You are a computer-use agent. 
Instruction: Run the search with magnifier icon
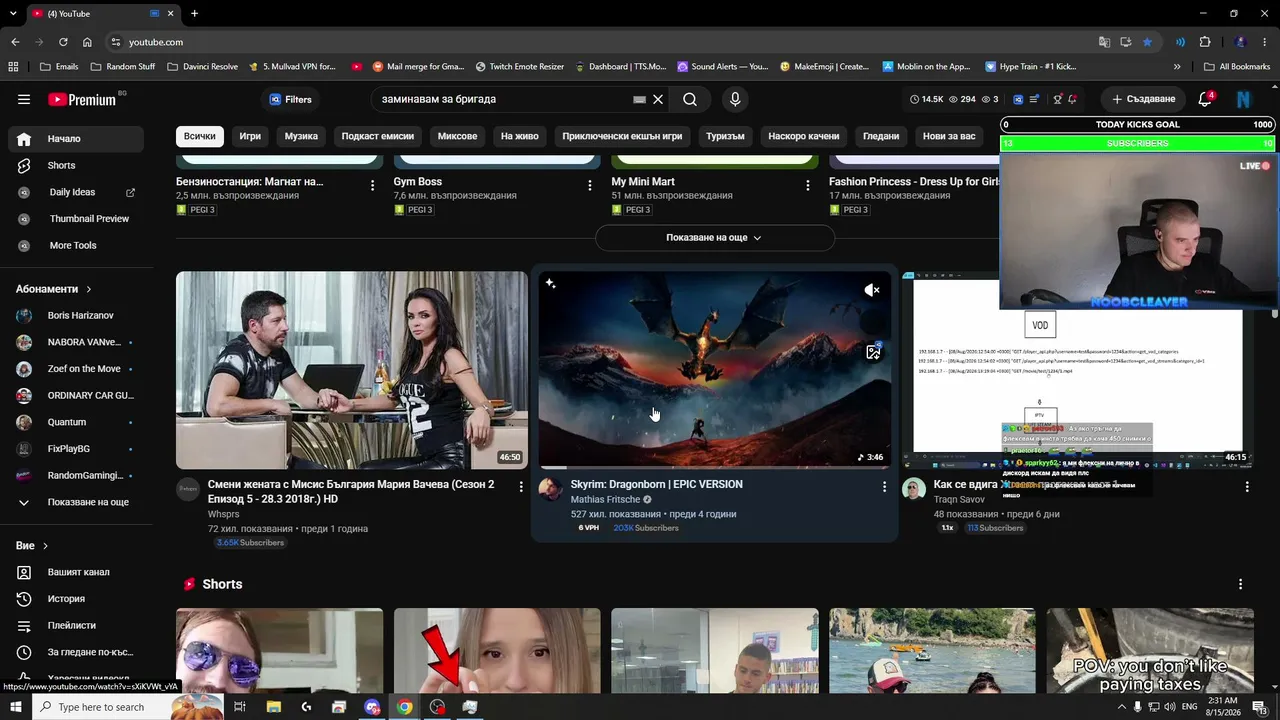(x=690, y=99)
